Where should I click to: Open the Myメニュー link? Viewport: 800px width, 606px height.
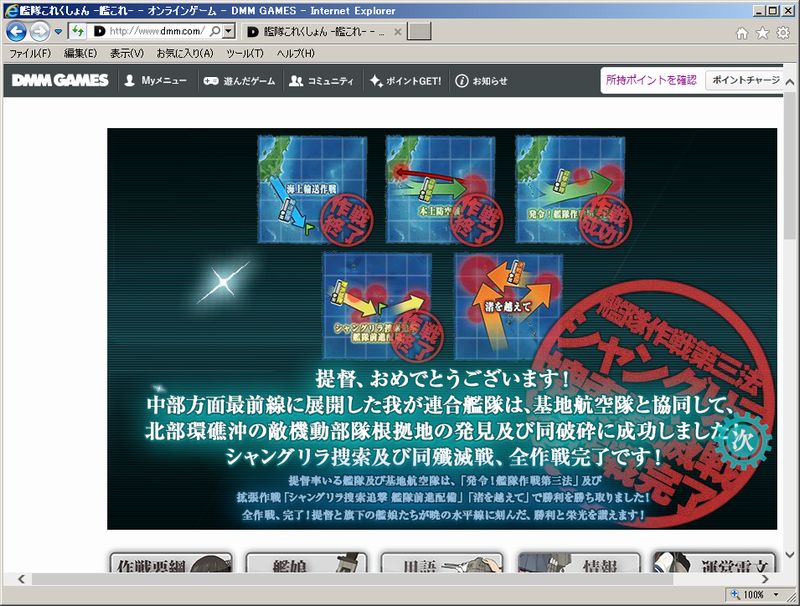coord(156,81)
